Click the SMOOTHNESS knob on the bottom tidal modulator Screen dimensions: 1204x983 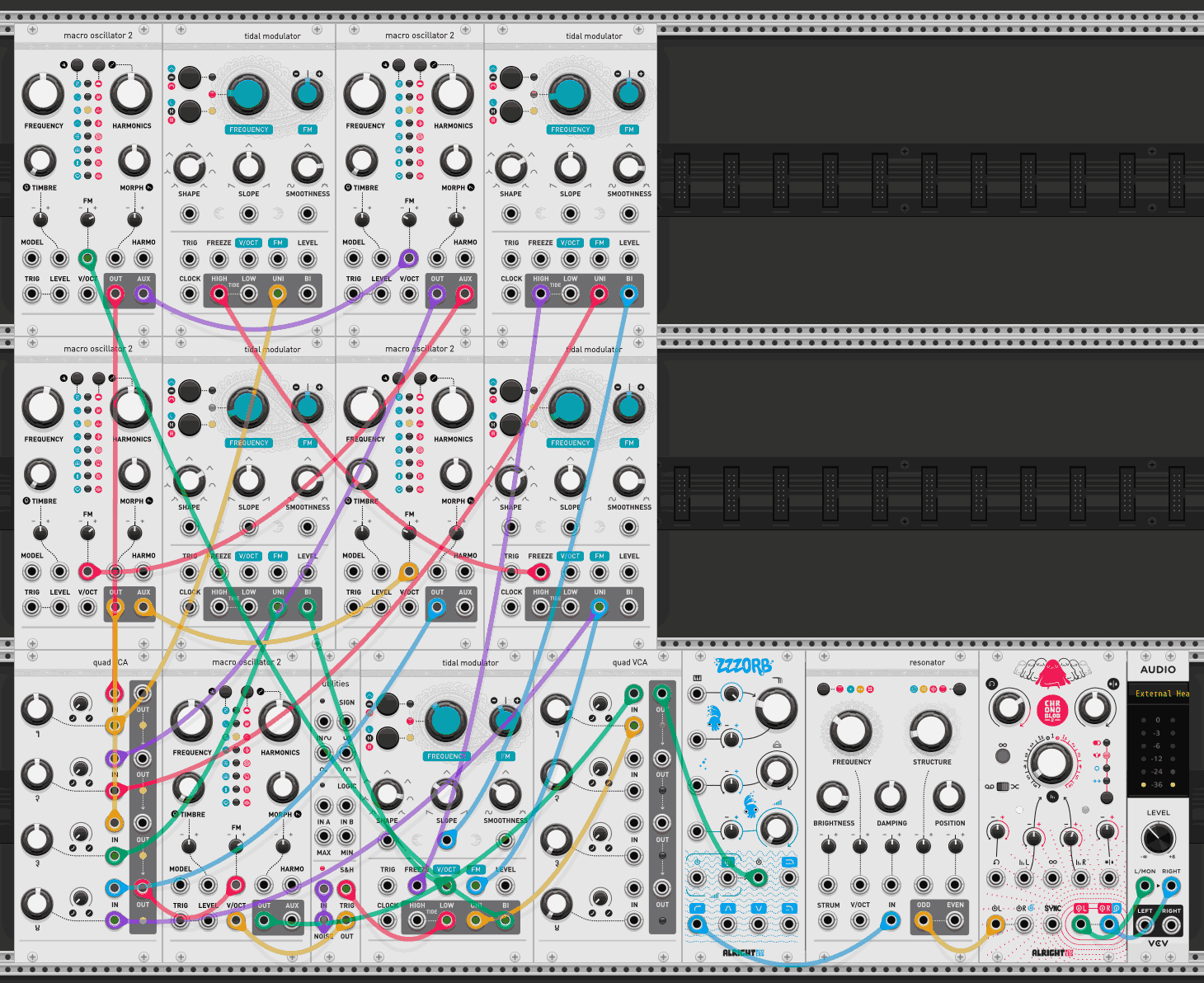point(505,794)
